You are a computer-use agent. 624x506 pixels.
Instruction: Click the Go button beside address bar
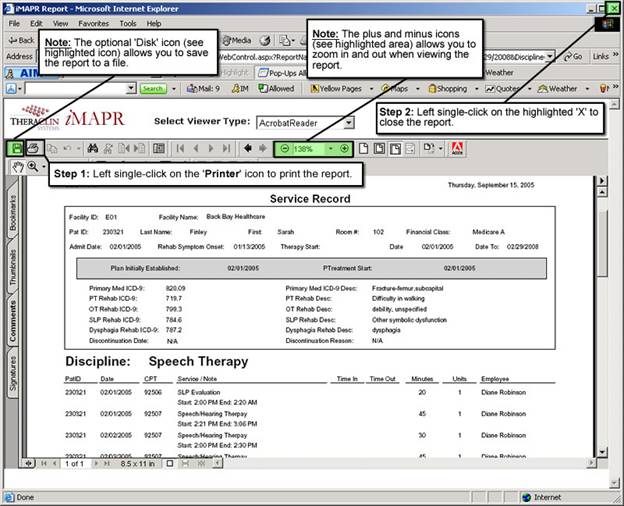click(x=573, y=57)
